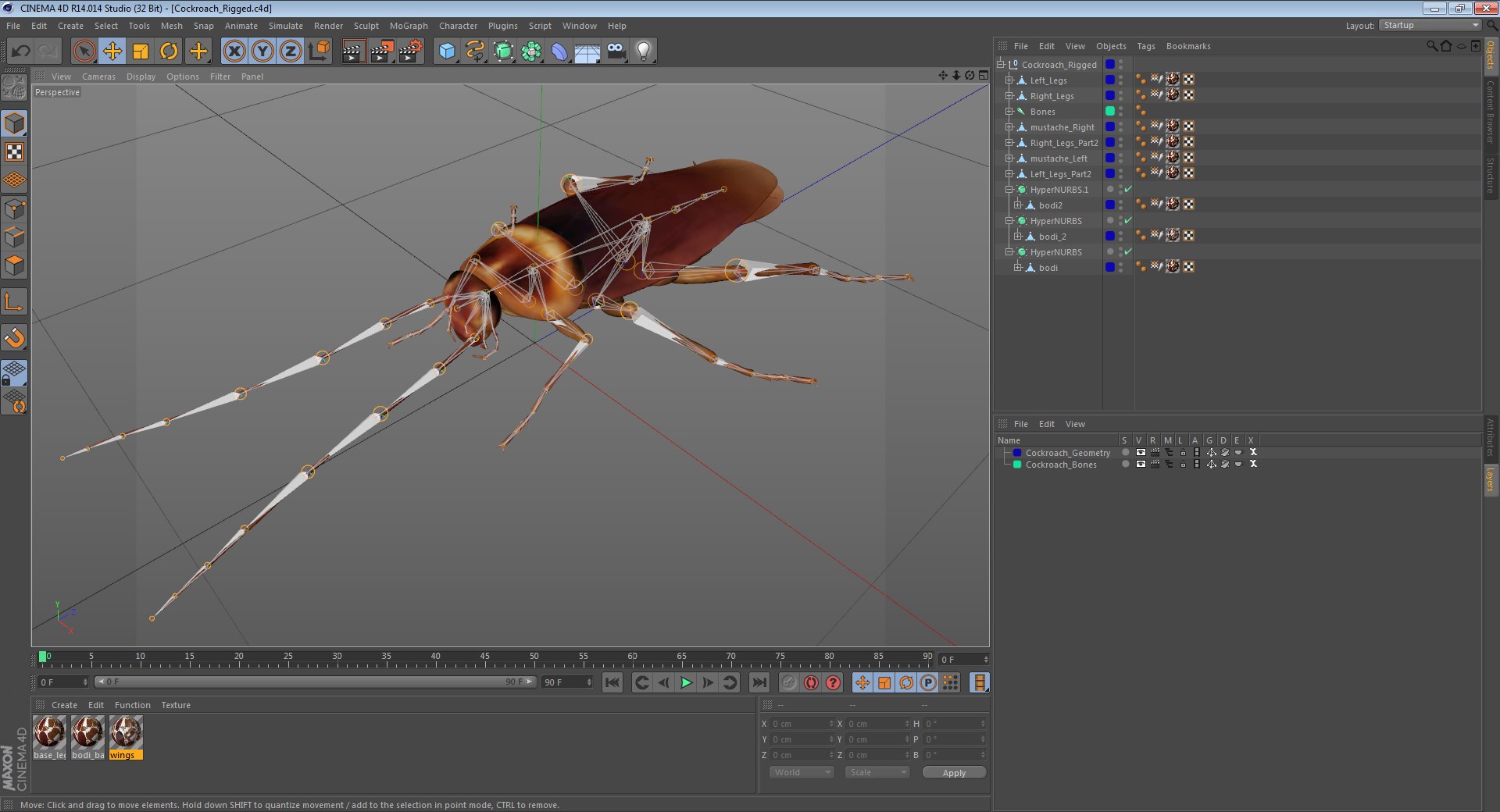Activate the Scale tool
1500x812 pixels.
pyautogui.click(x=141, y=52)
